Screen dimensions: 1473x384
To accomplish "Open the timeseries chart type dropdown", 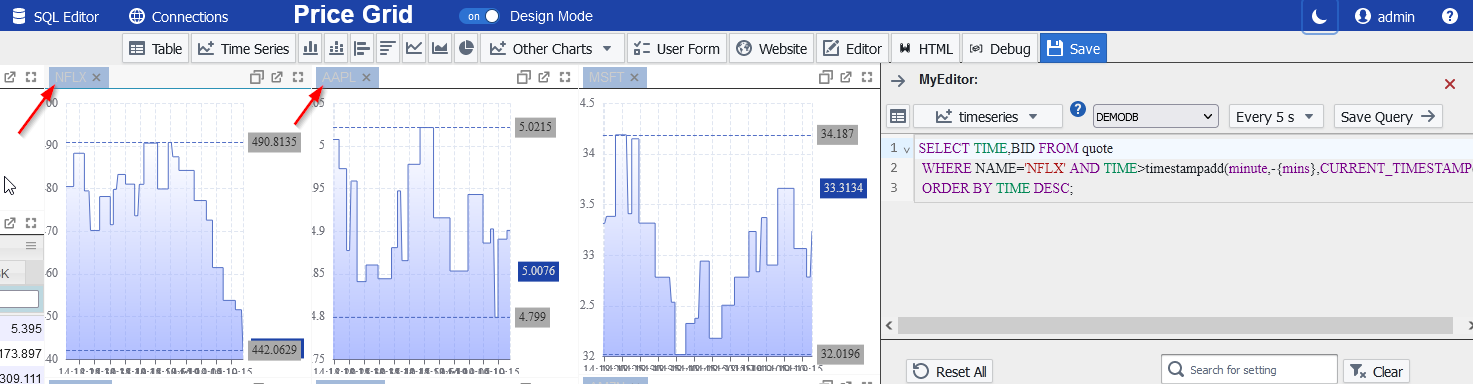I will 988,116.
